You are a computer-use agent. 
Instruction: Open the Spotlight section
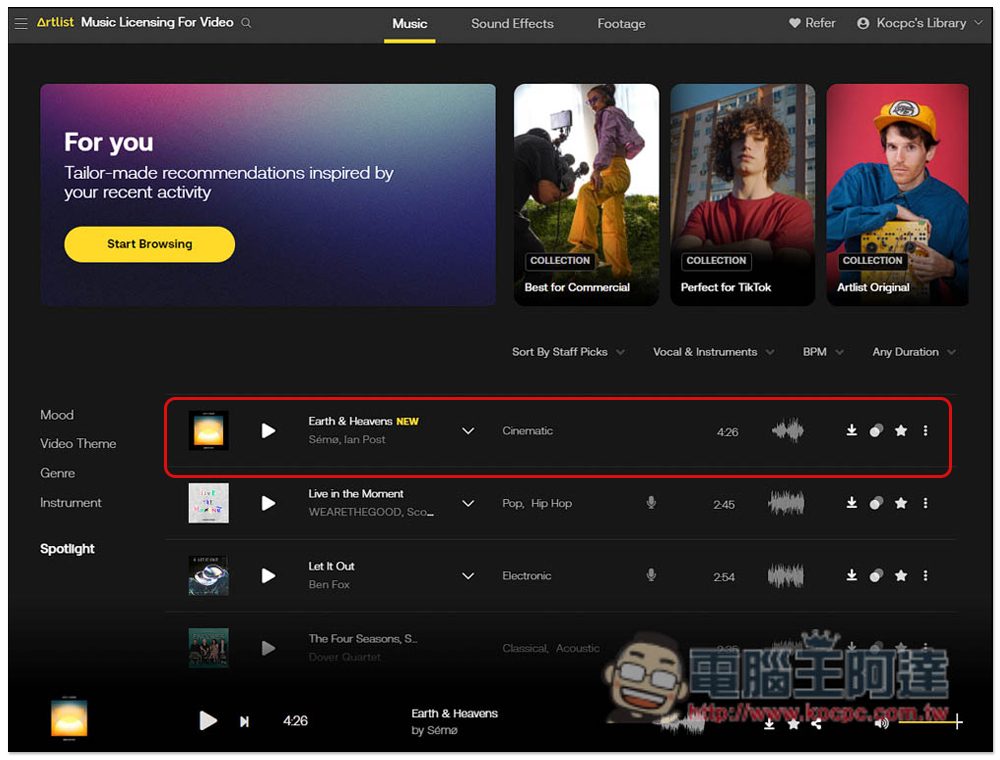click(x=67, y=549)
